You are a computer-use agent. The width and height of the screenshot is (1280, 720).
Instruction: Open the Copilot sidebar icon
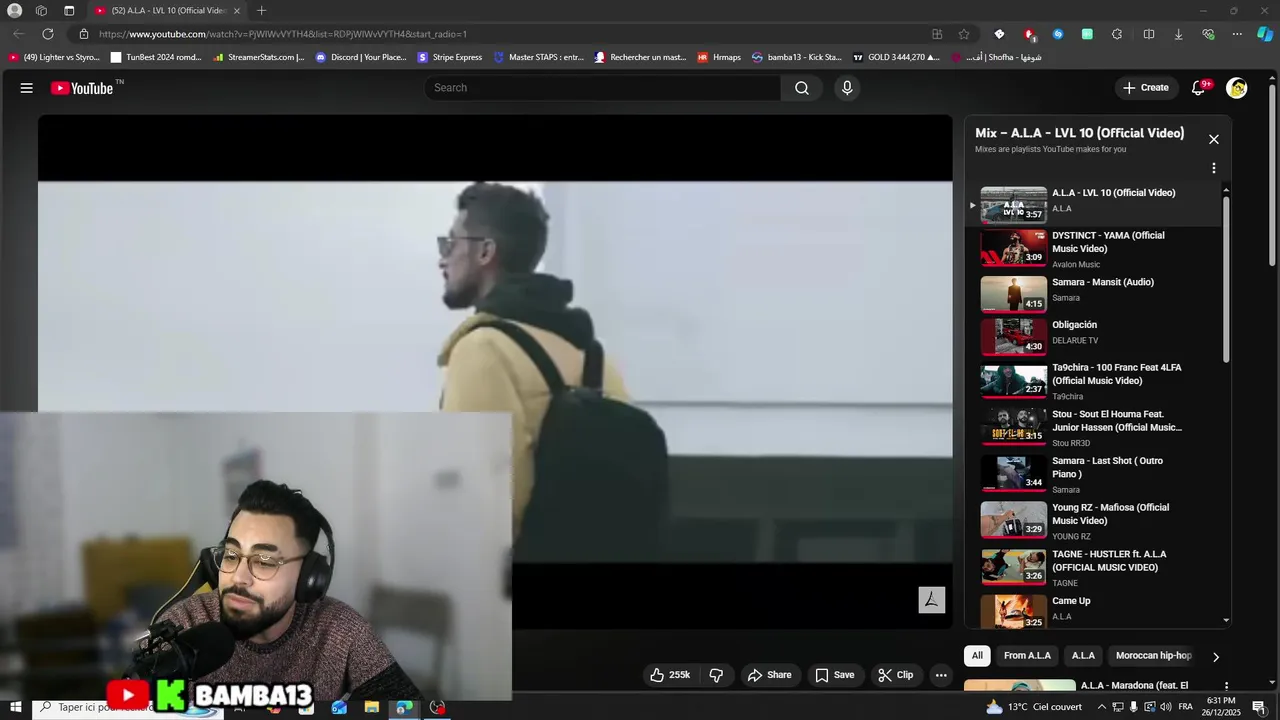(1264, 34)
